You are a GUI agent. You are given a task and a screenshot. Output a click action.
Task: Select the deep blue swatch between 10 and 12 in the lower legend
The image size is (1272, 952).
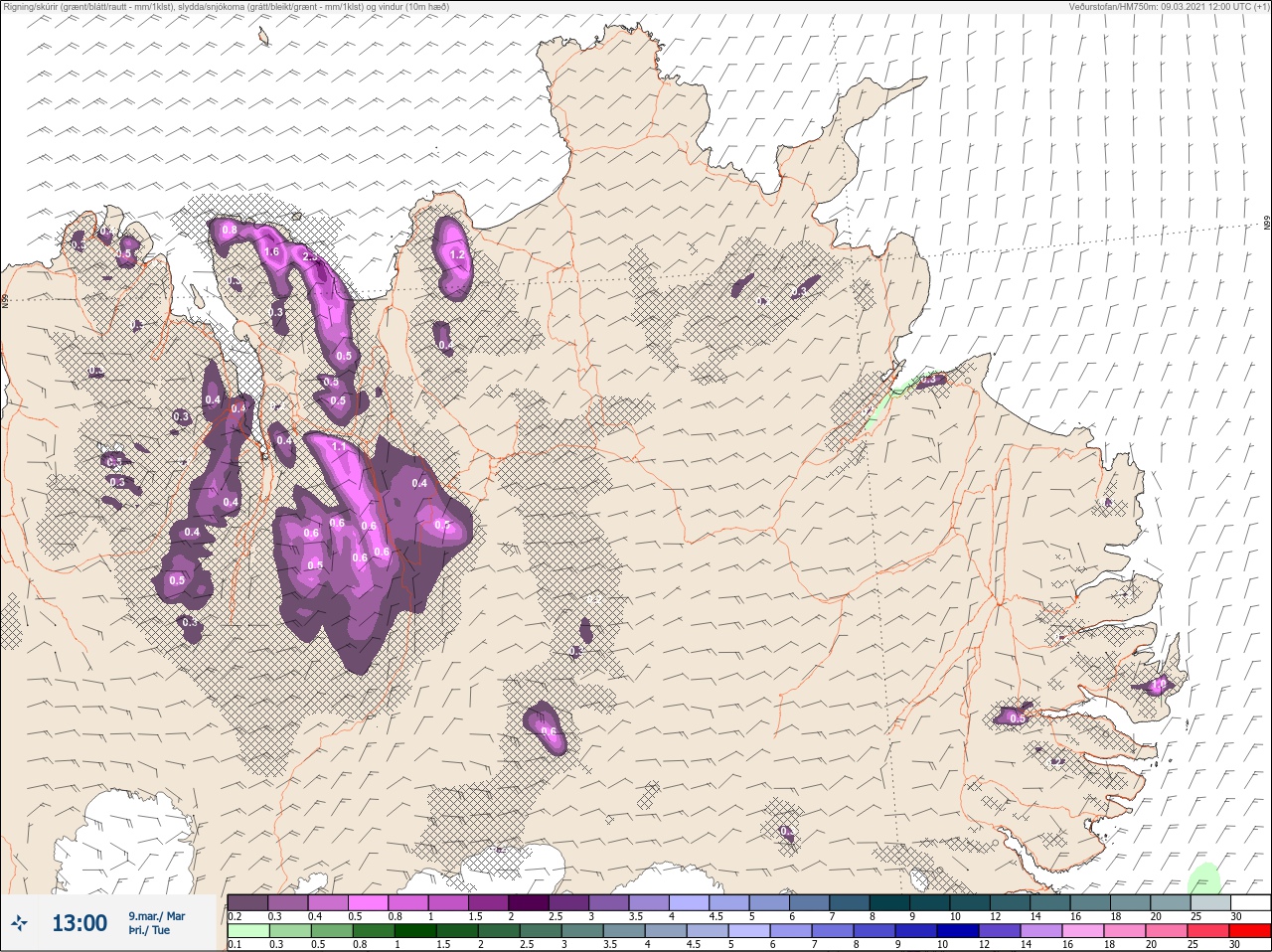point(958,931)
